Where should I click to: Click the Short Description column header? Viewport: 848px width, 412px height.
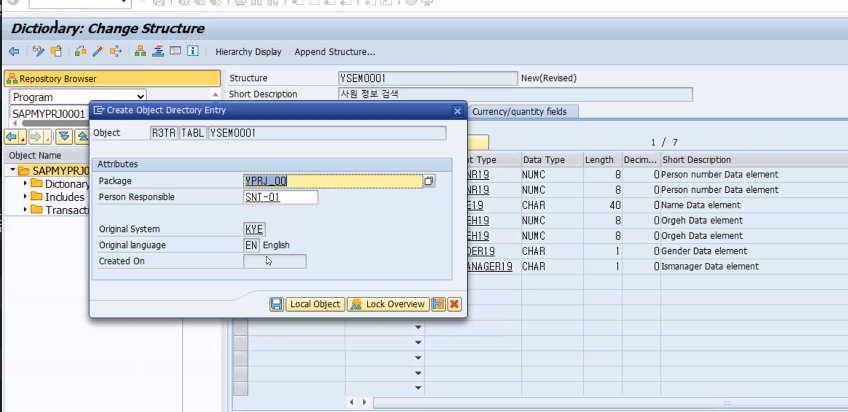[754, 160]
